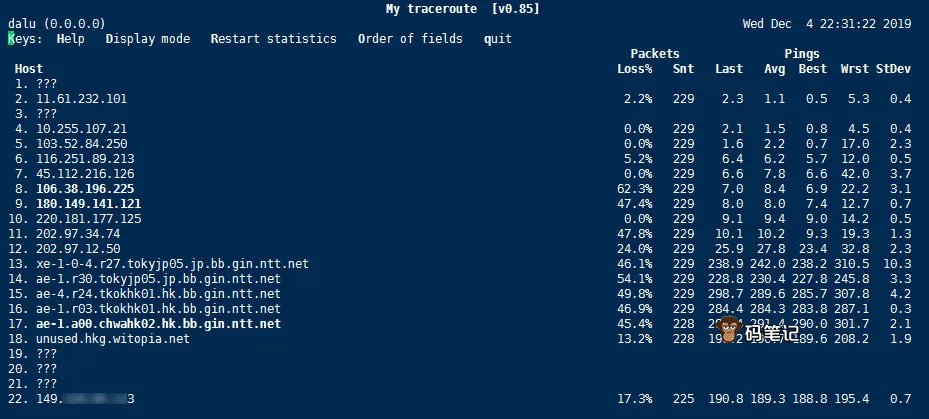The height and width of the screenshot is (419, 929).
Task: Click the Host column header
Action: (x=29, y=68)
